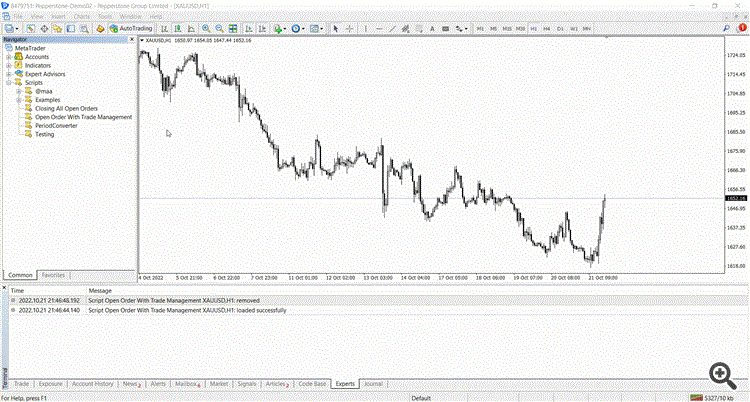The height and width of the screenshot is (402, 750).
Task: Open the Periodicity clock dropdown
Action: tap(298, 29)
